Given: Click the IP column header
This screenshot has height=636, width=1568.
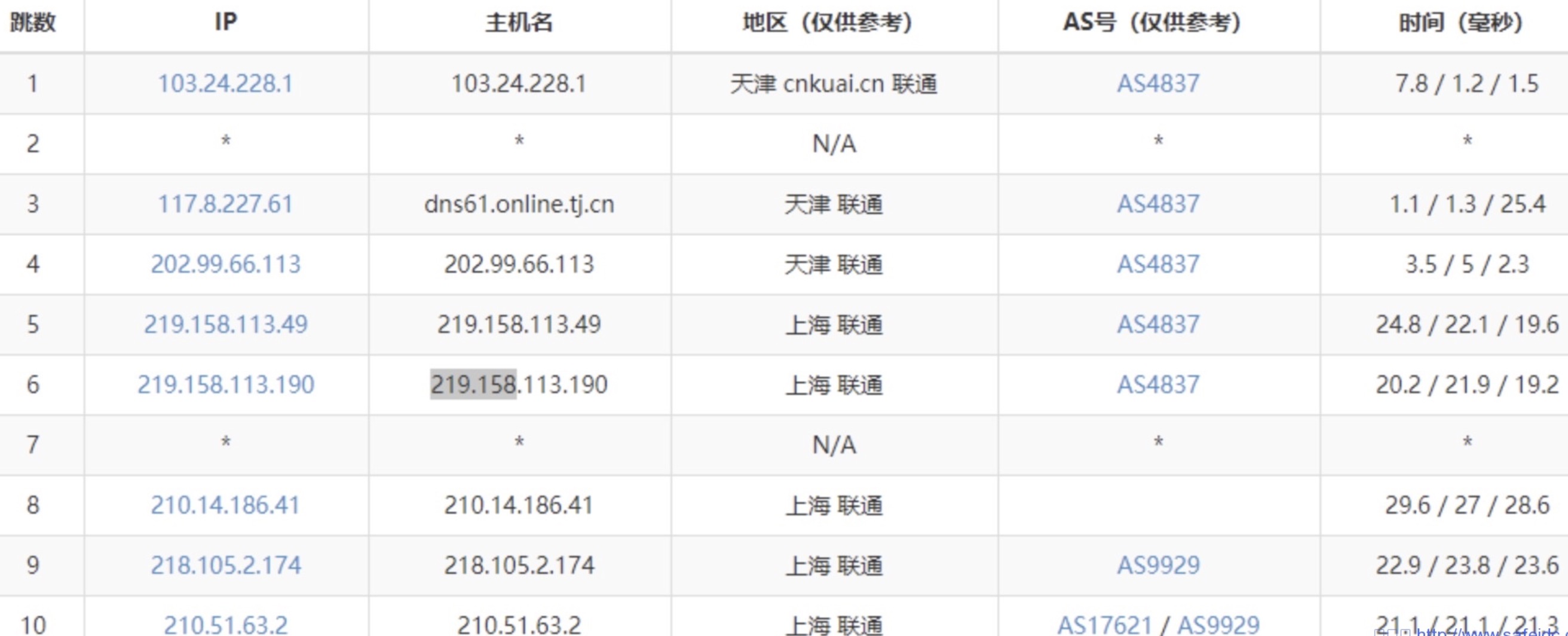Looking at the screenshot, I should (x=225, y=22).
